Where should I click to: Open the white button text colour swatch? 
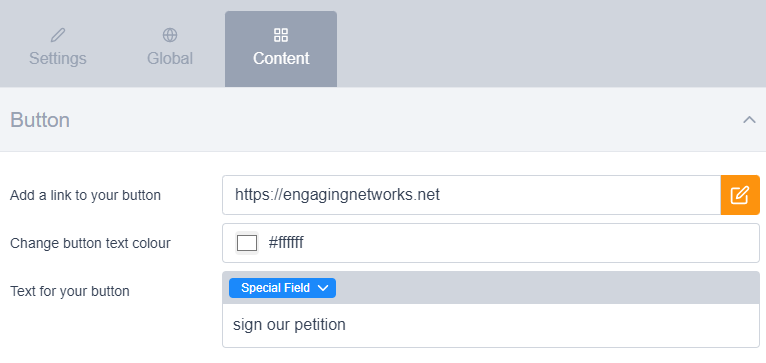[x=247, y=243]
